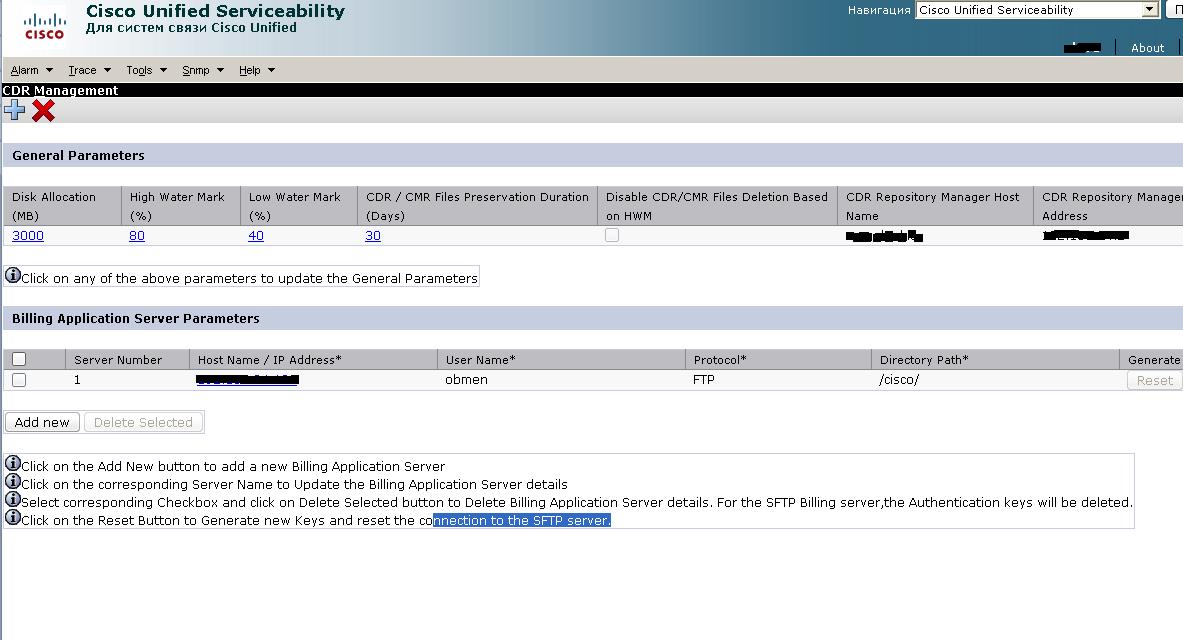Click the Billing Application Server Parameters heading
This screenshot has height=640, width=1183.
136,318
